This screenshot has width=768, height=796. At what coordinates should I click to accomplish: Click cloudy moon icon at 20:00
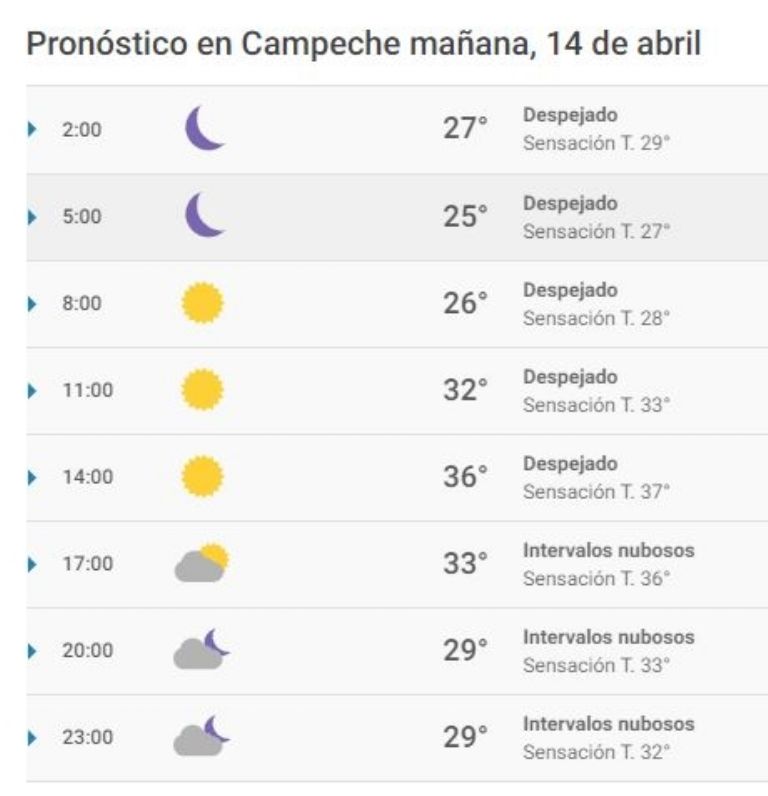tap(201, 649)
